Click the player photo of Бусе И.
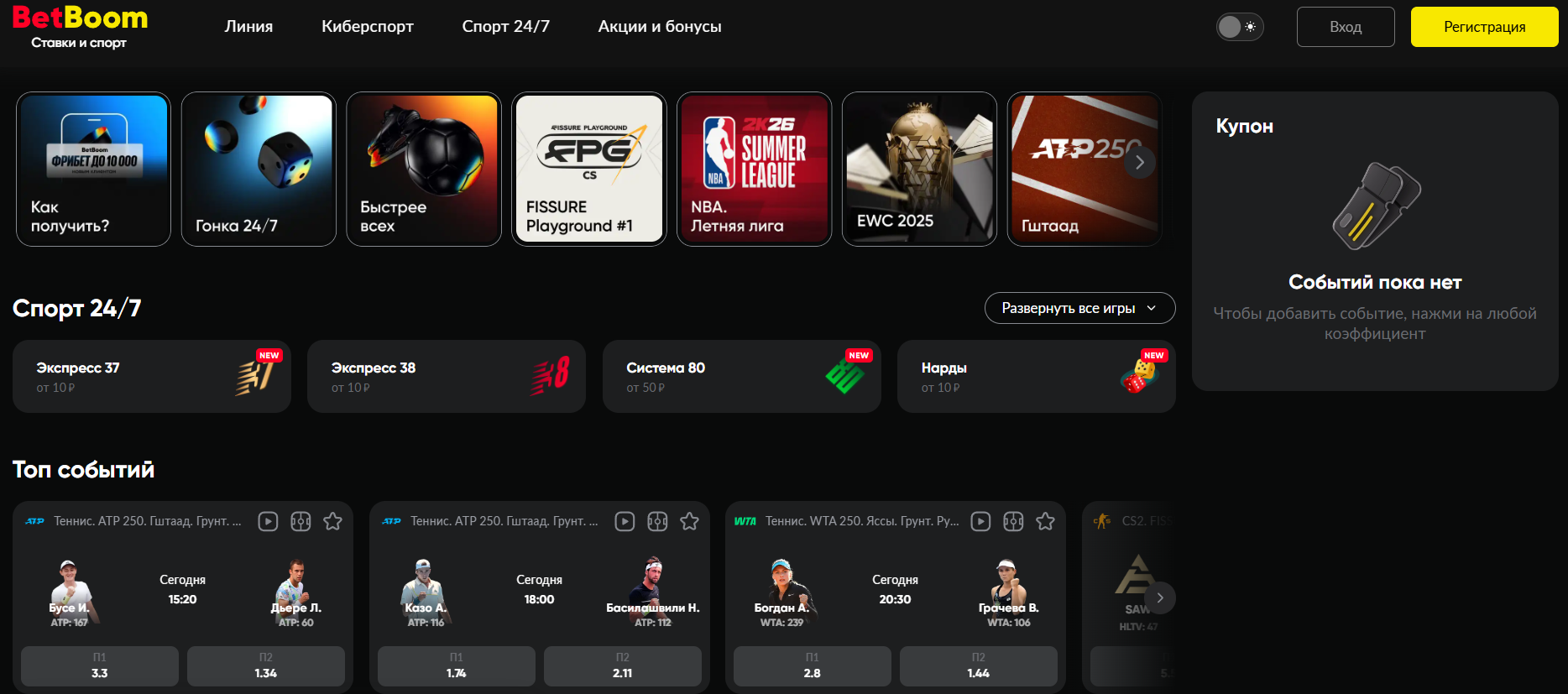1568x694 pixels. [69, 591]
